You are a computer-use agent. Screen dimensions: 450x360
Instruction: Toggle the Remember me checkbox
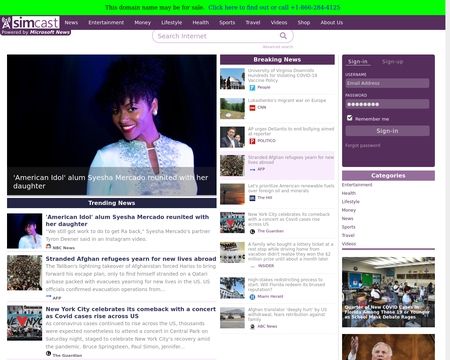tap(349, 118)
